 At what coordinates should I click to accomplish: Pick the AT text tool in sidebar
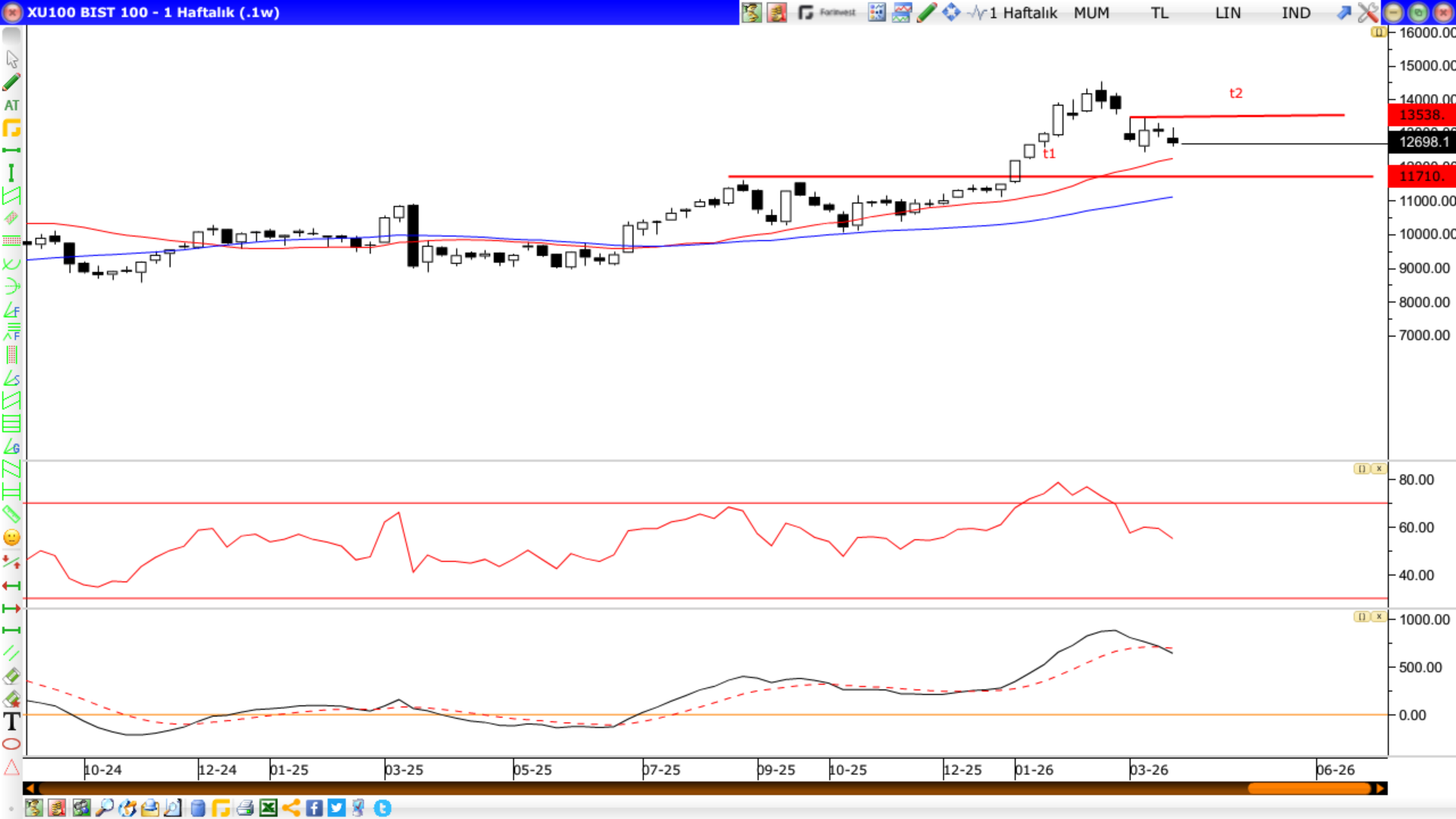tap(12, 105)
